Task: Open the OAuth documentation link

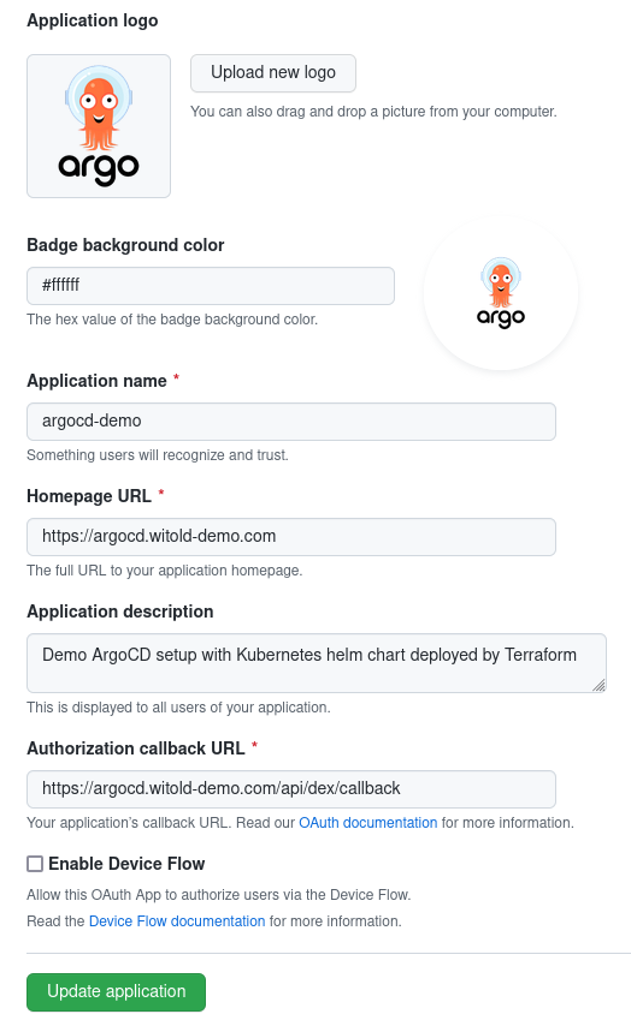Action: 368,823
